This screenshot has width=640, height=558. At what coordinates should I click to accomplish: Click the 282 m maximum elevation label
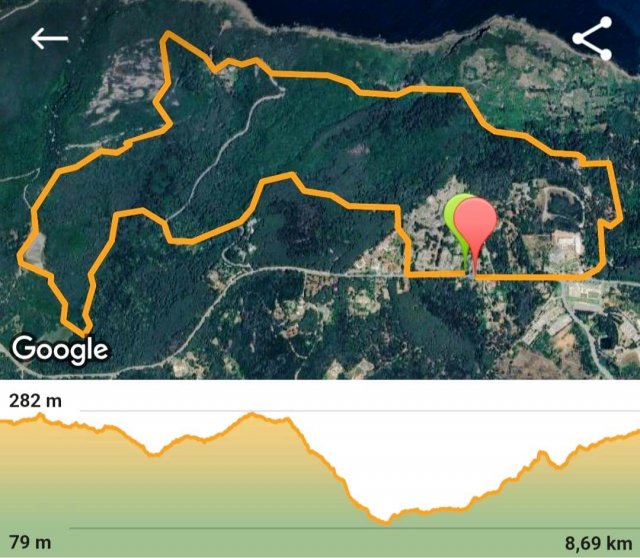[36, 401]
